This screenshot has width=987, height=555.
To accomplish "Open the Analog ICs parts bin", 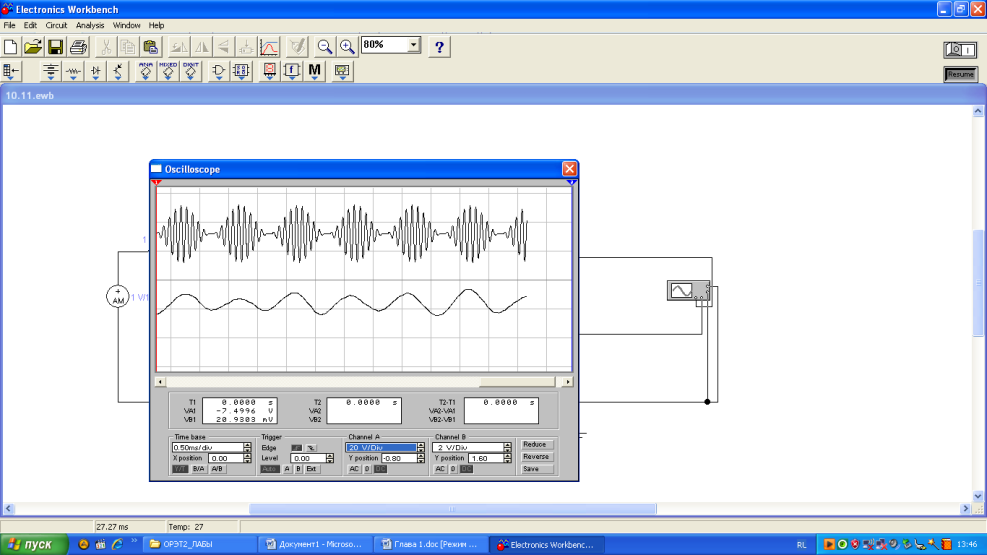I will point(145,71).
